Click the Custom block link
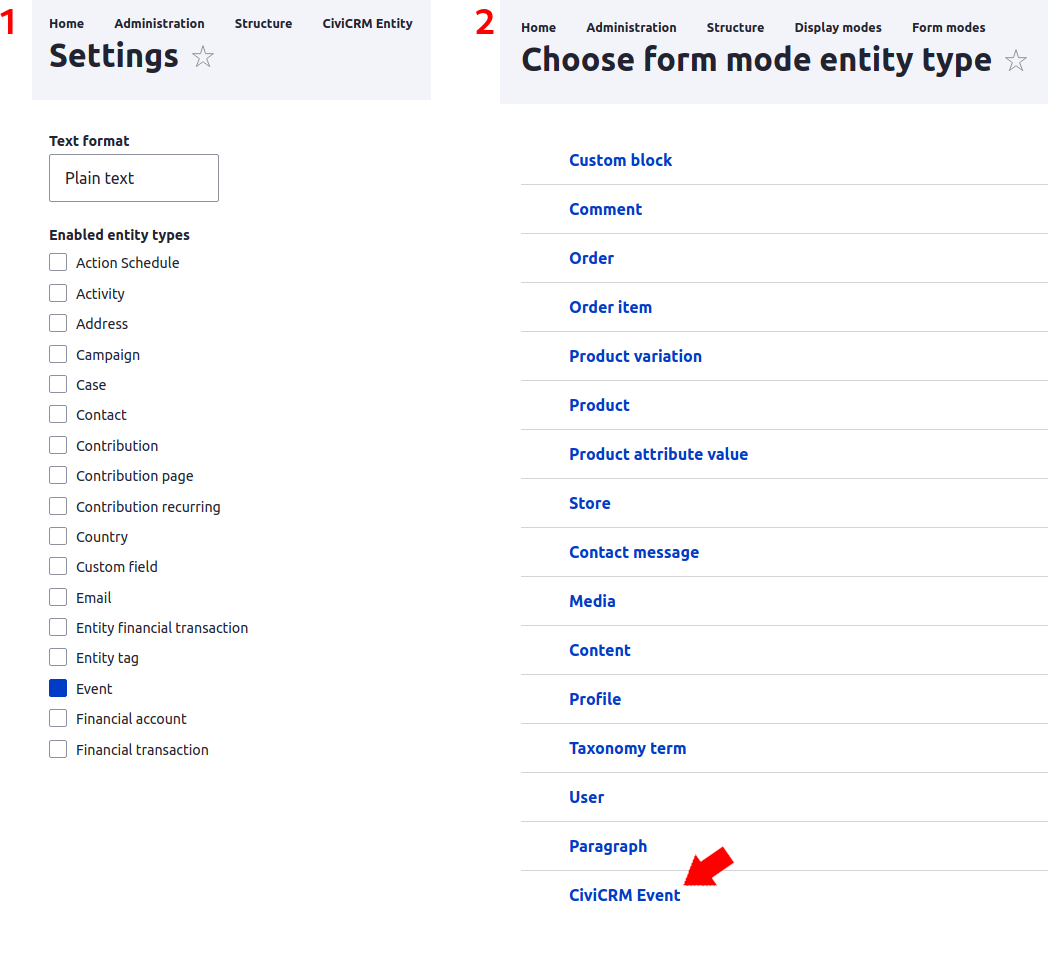 [x=620, y=160]
